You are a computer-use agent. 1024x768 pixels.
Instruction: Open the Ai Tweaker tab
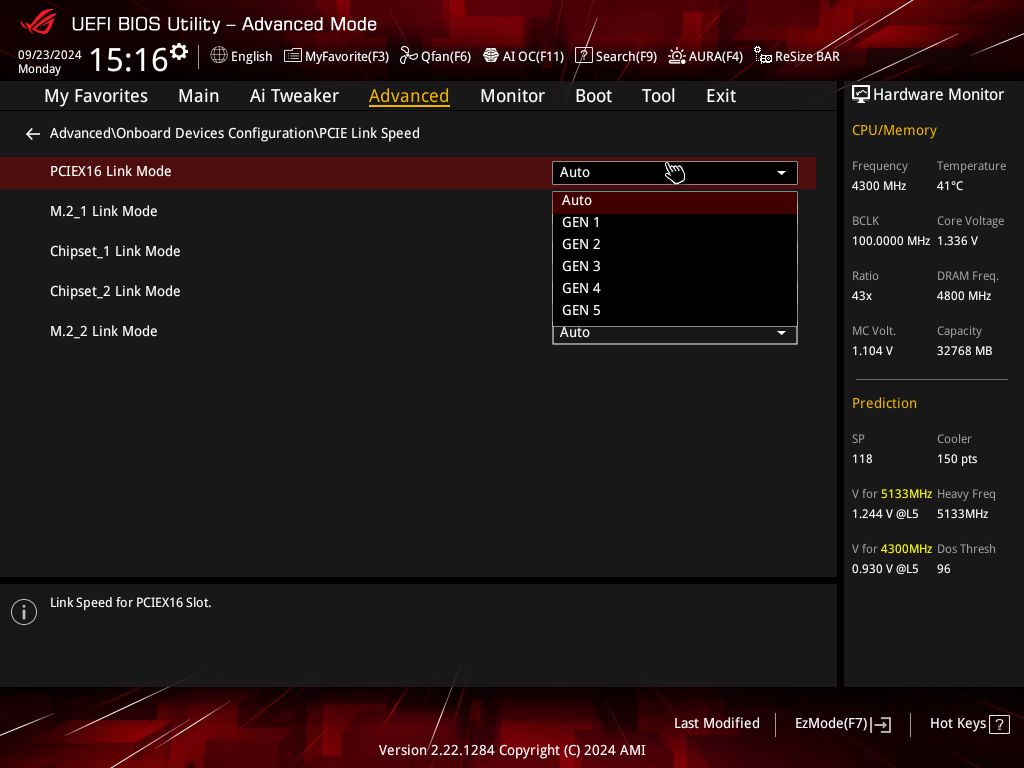(294, 96)
